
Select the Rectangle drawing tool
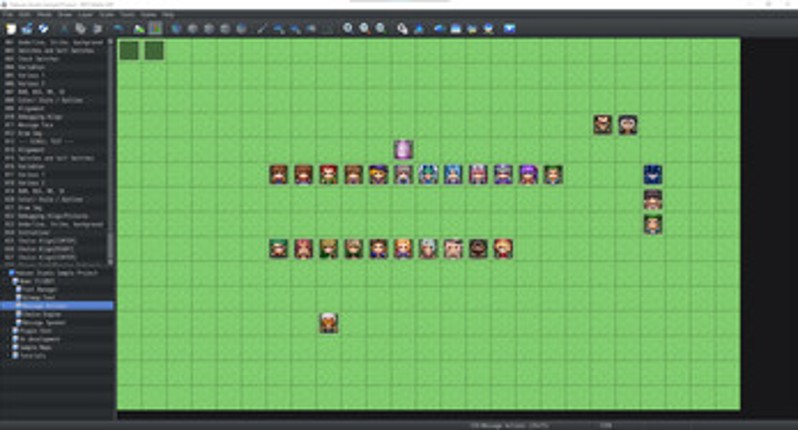coord(279,28)
